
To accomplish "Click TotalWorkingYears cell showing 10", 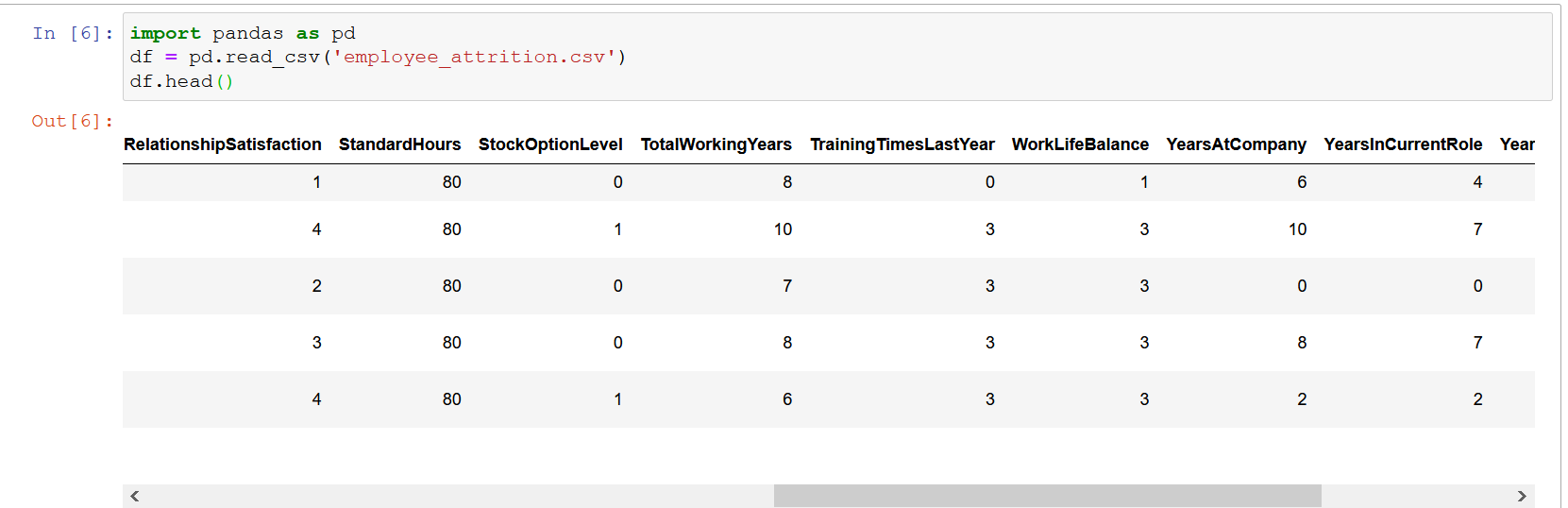I will pos(784,229).
